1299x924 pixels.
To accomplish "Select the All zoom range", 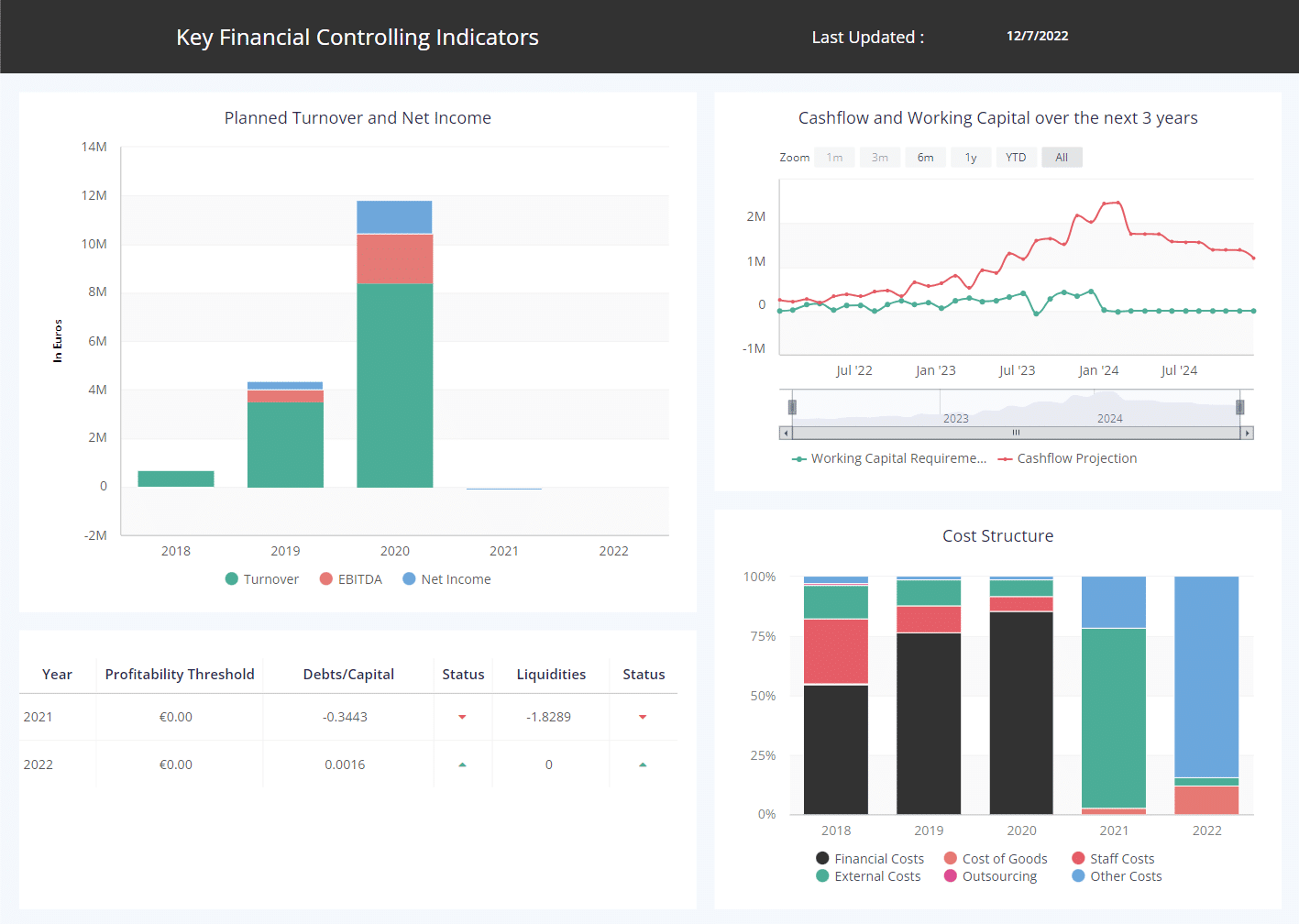I will tap(1062, 158).
